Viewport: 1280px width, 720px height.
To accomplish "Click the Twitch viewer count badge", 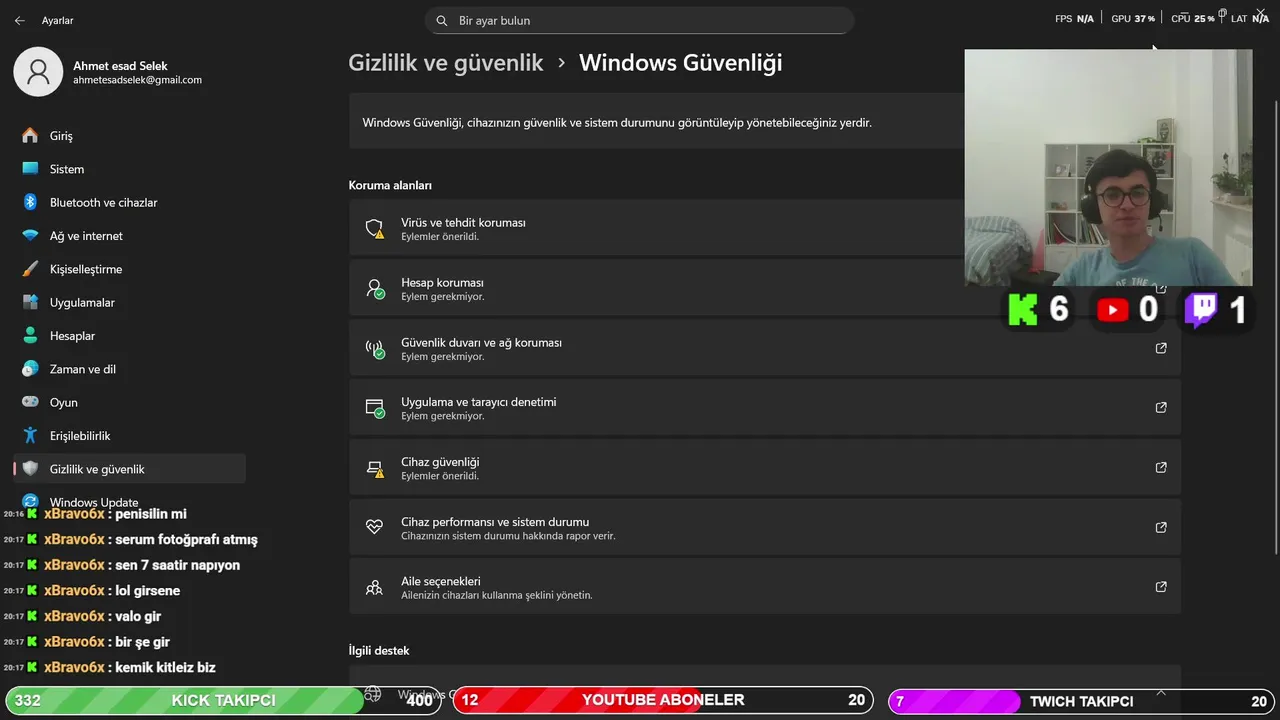I will (x=1215, y=310).
